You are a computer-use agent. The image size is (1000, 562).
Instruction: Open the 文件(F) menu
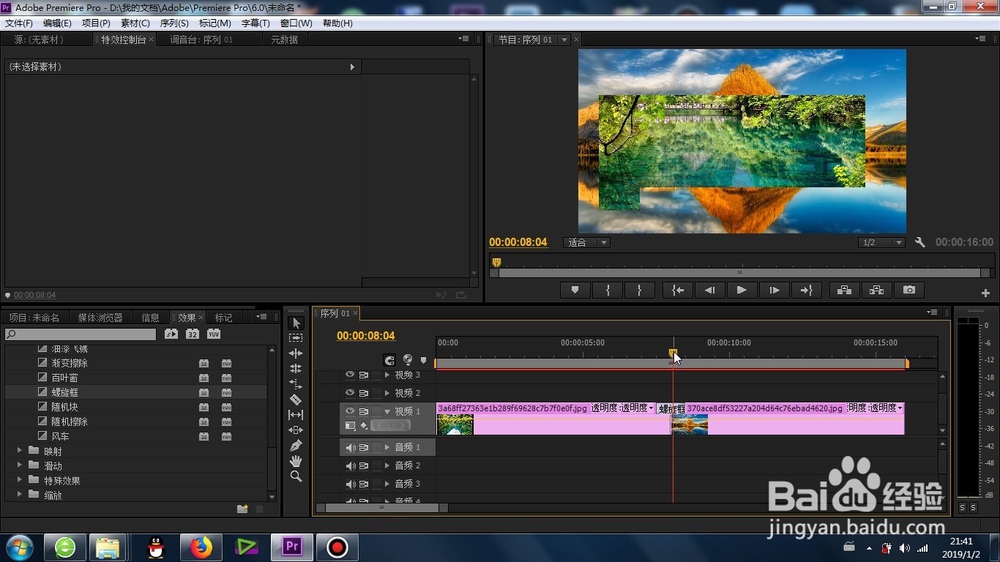(x=19, y=23)
